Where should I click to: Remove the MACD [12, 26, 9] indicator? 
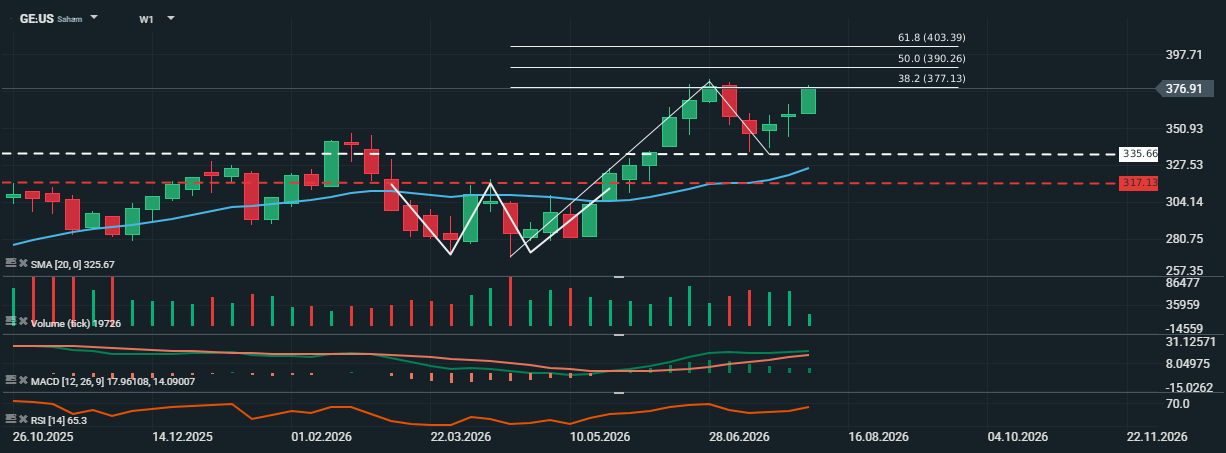(23, 381)
